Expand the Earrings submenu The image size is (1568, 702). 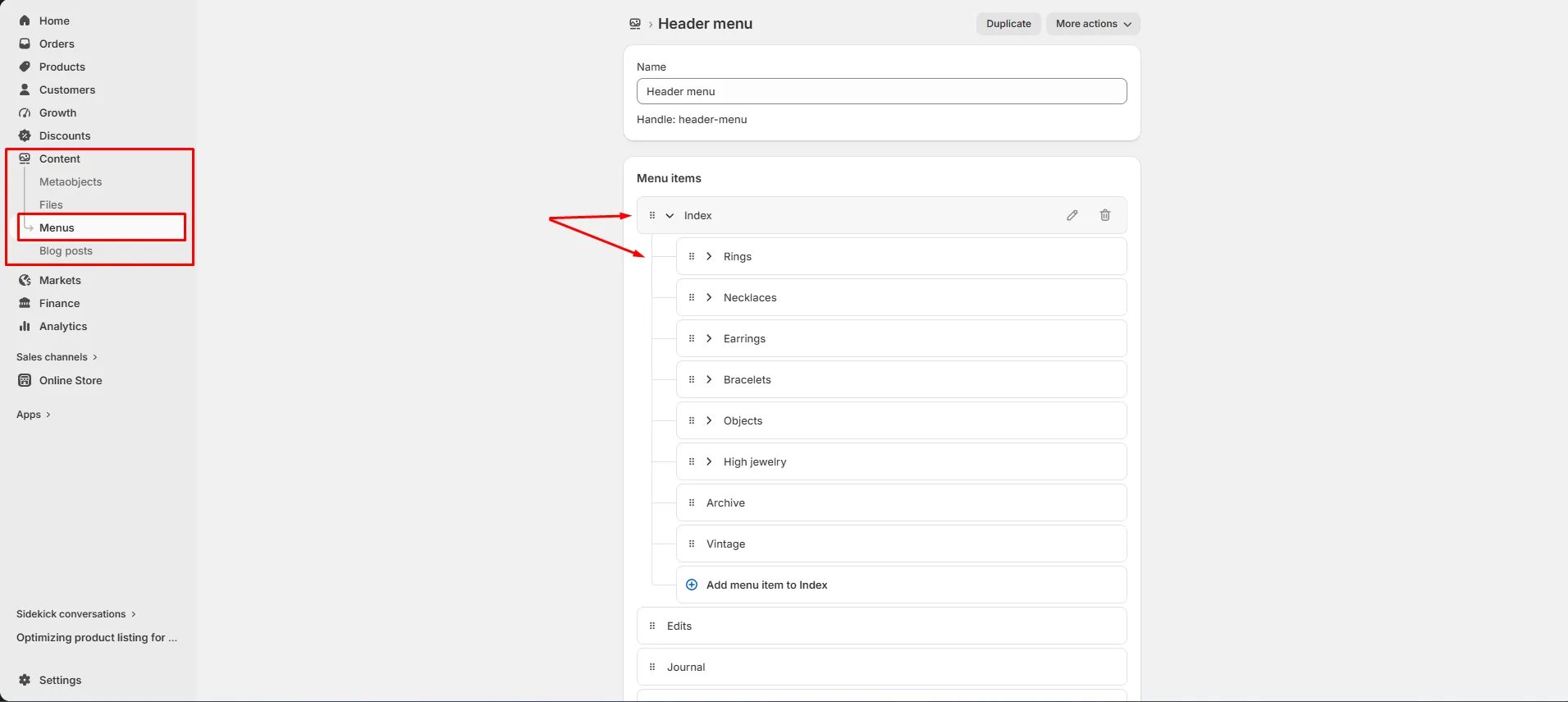pyautogui.click(x=709, y=338)
